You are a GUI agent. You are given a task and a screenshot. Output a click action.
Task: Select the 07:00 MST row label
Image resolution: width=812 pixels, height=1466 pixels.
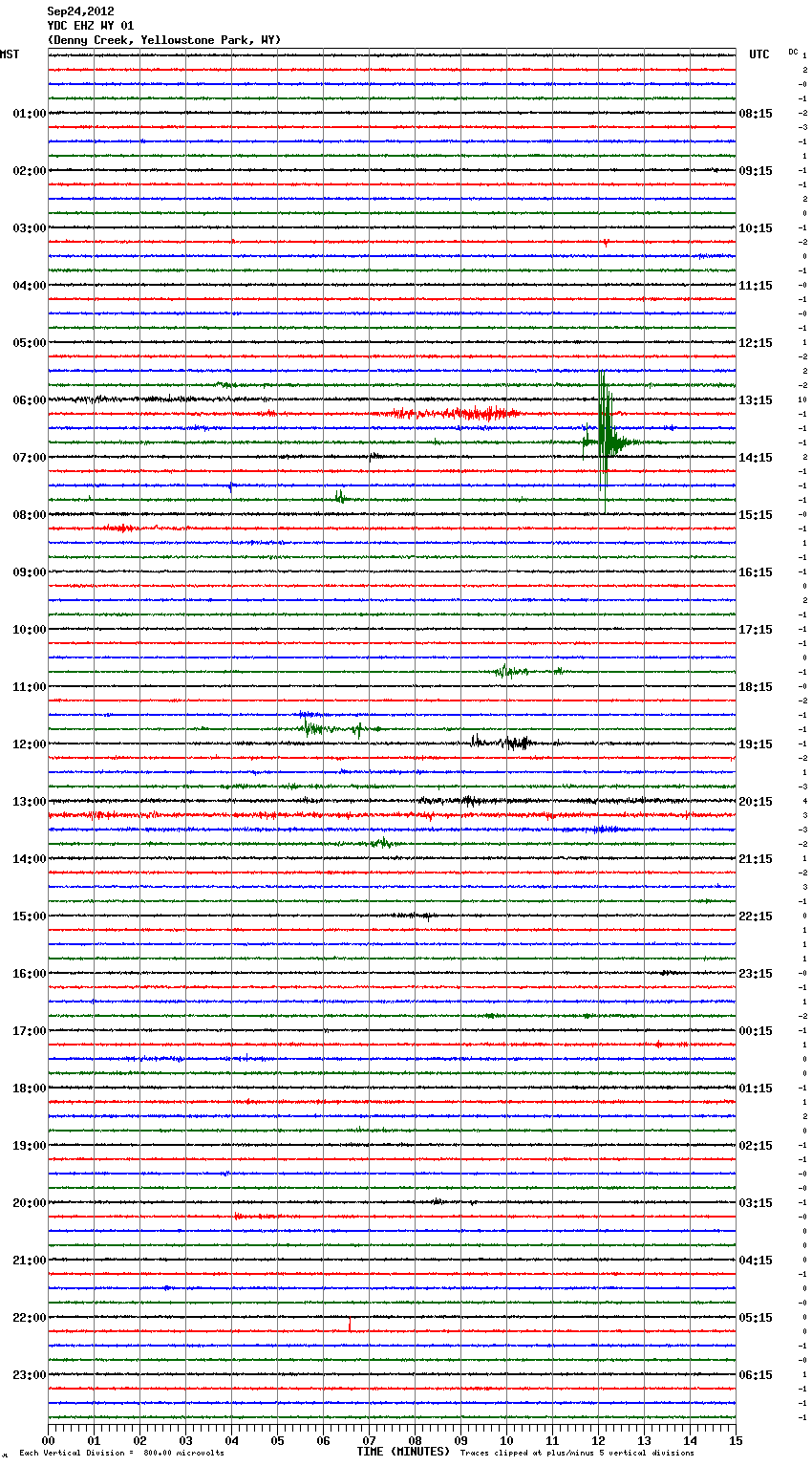click(30, 458)
